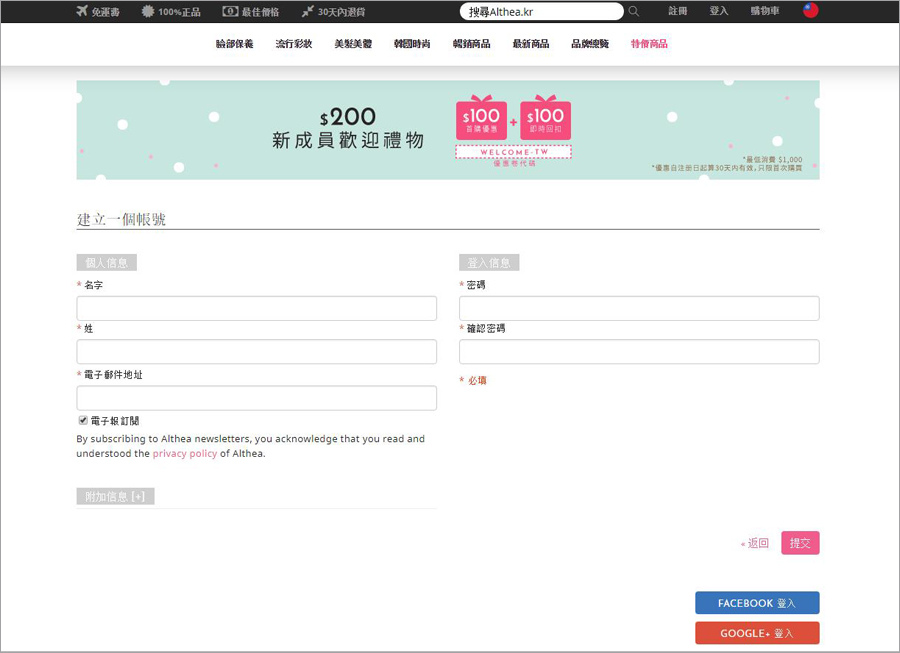Click the best price money icon
The width and height of the screenshot is (900, 653).
tap(230, 11)
